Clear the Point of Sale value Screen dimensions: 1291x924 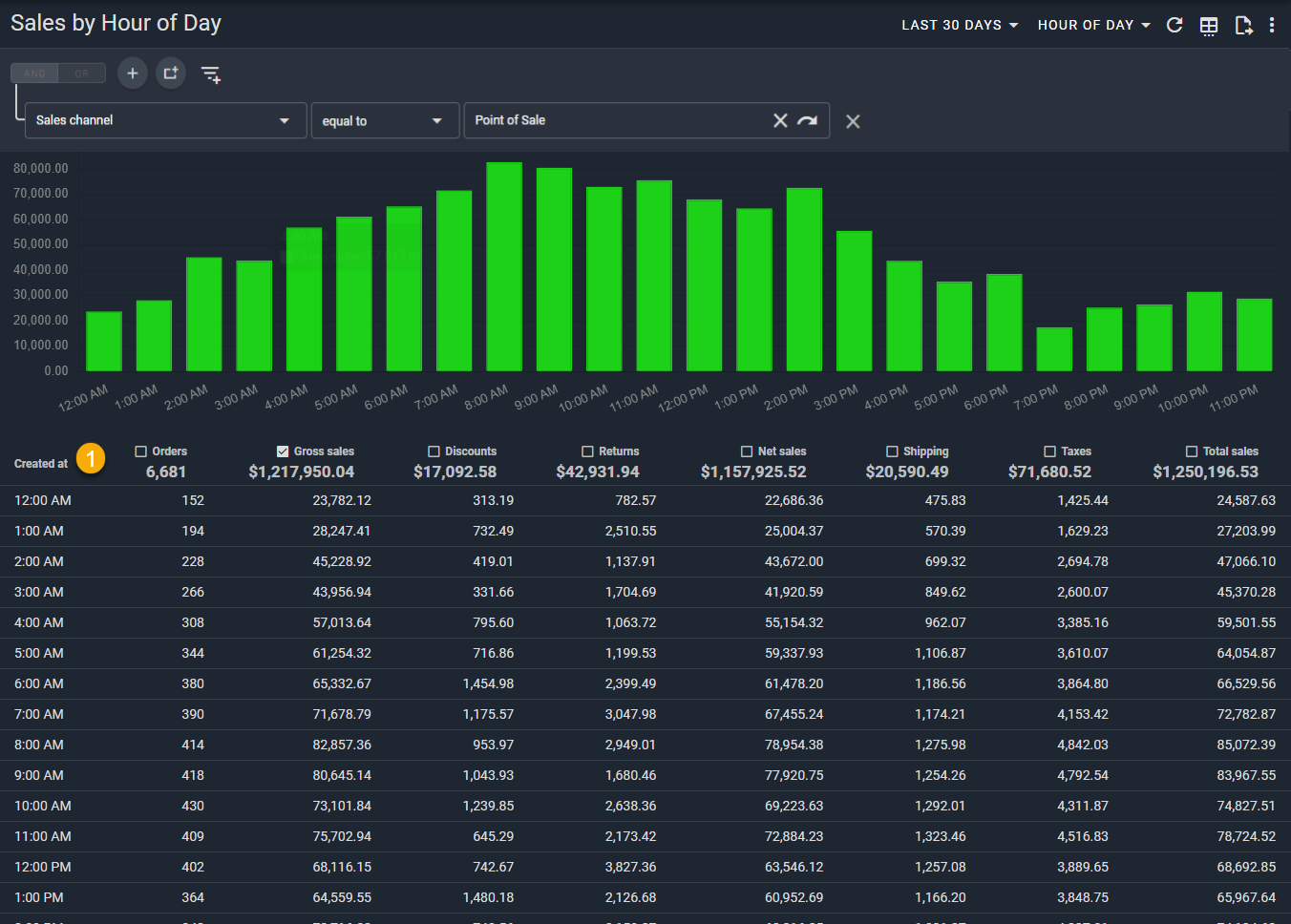(780, 120)
